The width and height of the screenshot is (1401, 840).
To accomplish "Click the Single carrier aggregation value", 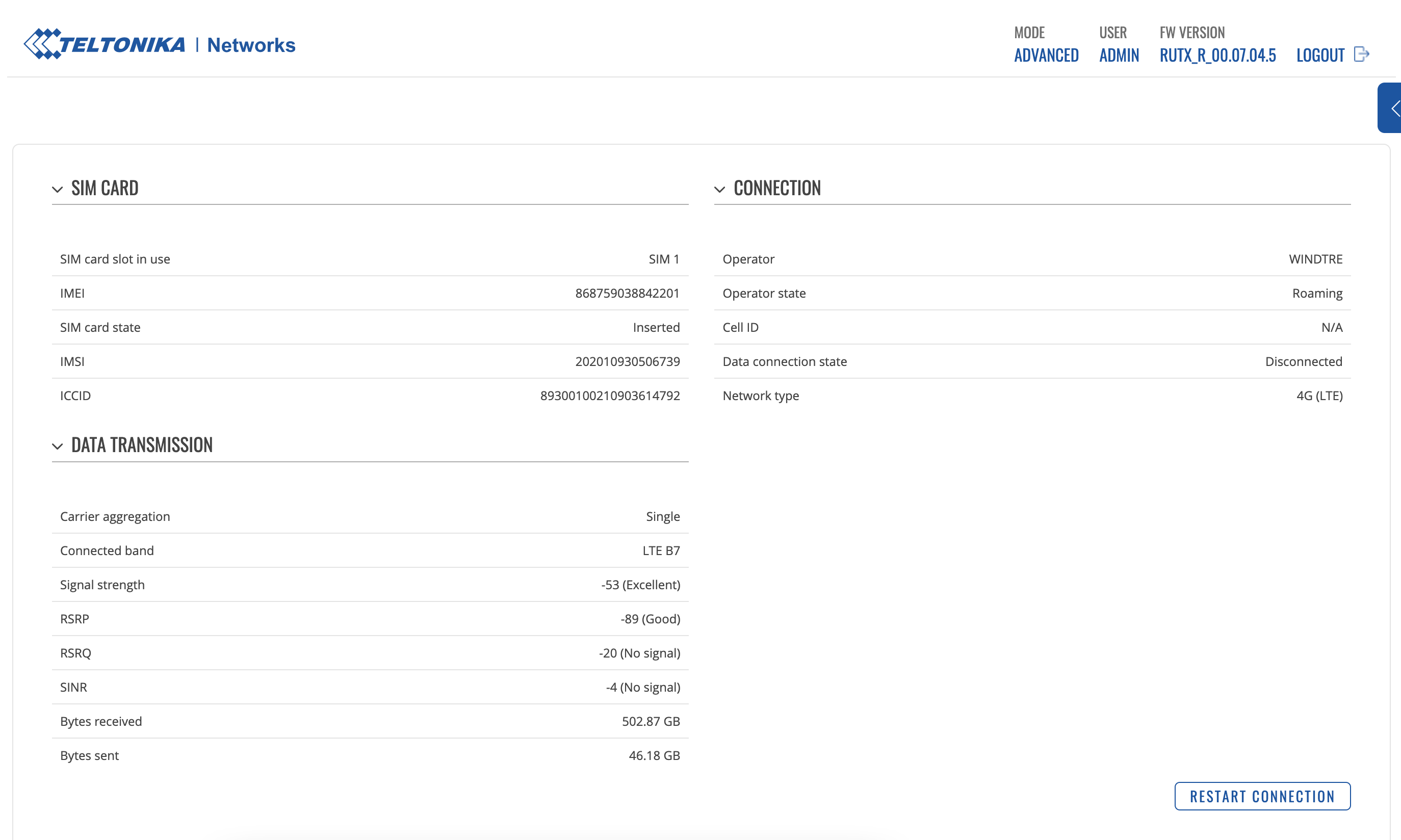I will pyautogui.click(x=663, y=516).
